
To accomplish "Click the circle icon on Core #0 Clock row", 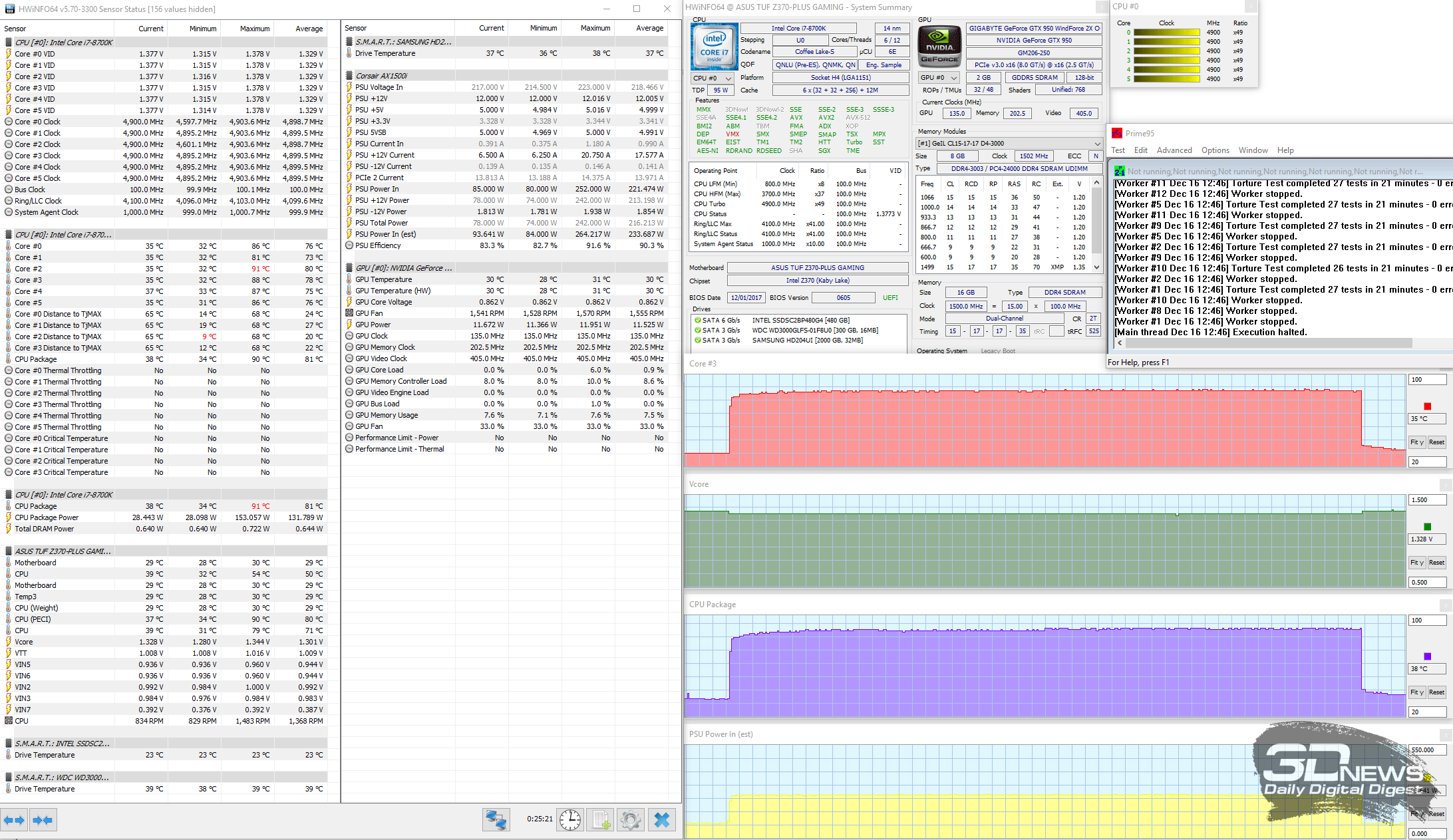I will (9, 122).
